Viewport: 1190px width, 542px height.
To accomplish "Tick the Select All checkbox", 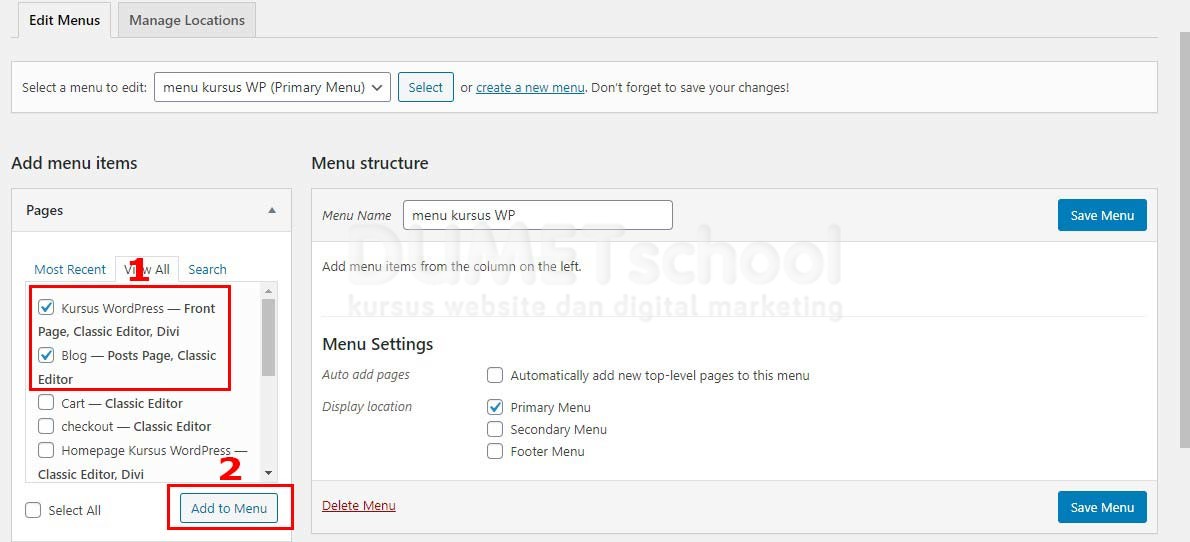I will [x=33, y=510].
